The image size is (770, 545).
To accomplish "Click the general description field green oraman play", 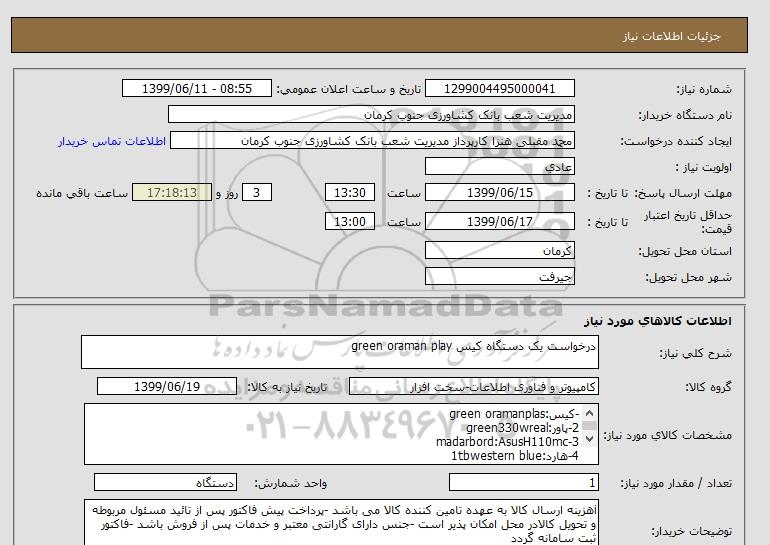I will tap(340, 352).
